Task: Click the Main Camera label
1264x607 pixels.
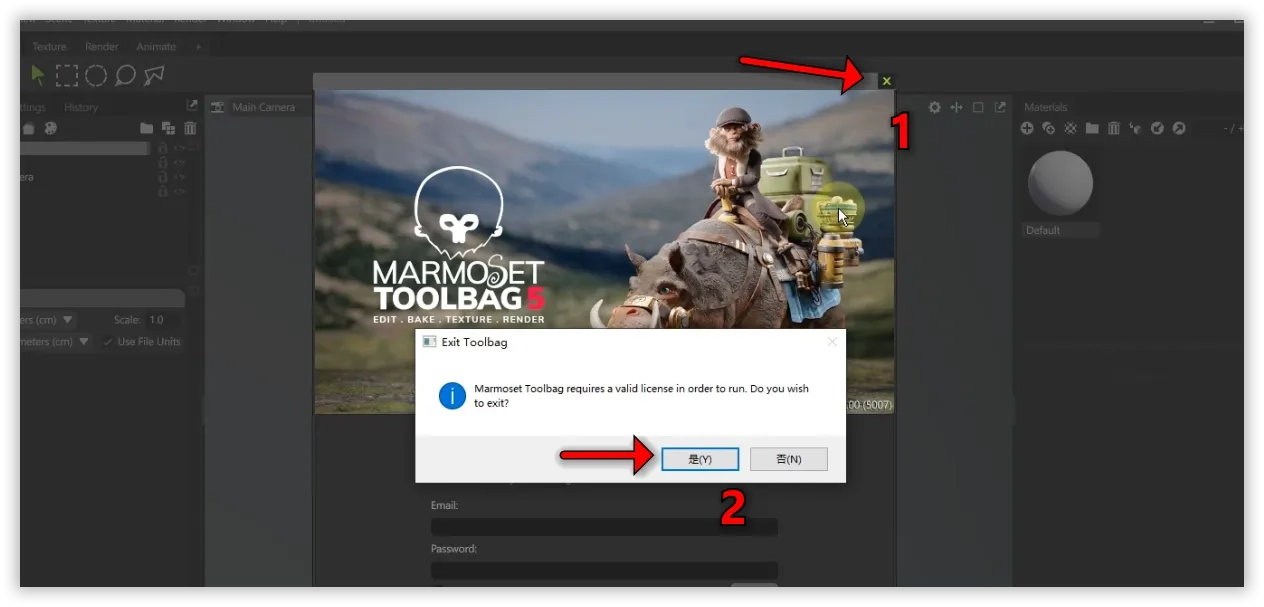Action: tap(264, 107)
